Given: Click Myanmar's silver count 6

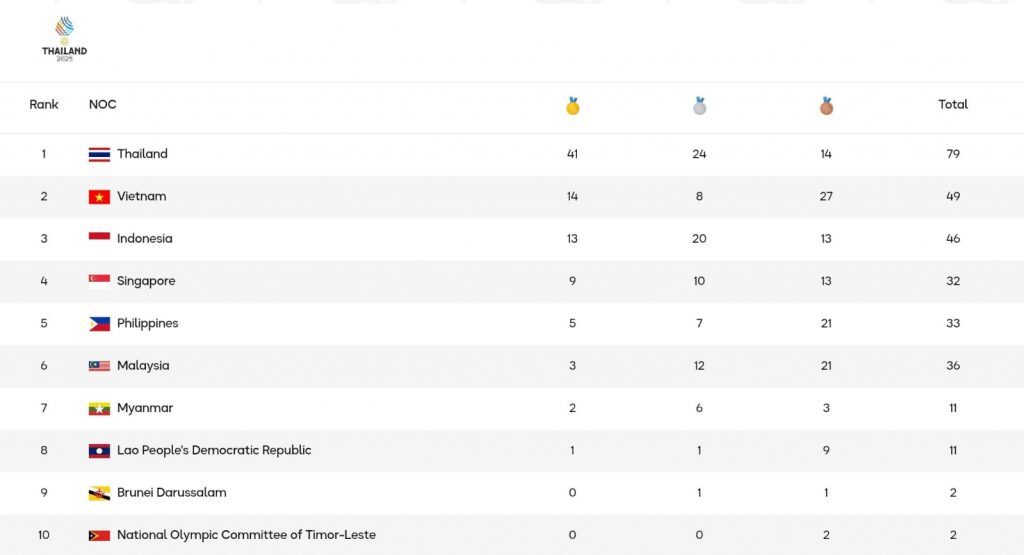Looking at the screenshot, I should point(699,408).
